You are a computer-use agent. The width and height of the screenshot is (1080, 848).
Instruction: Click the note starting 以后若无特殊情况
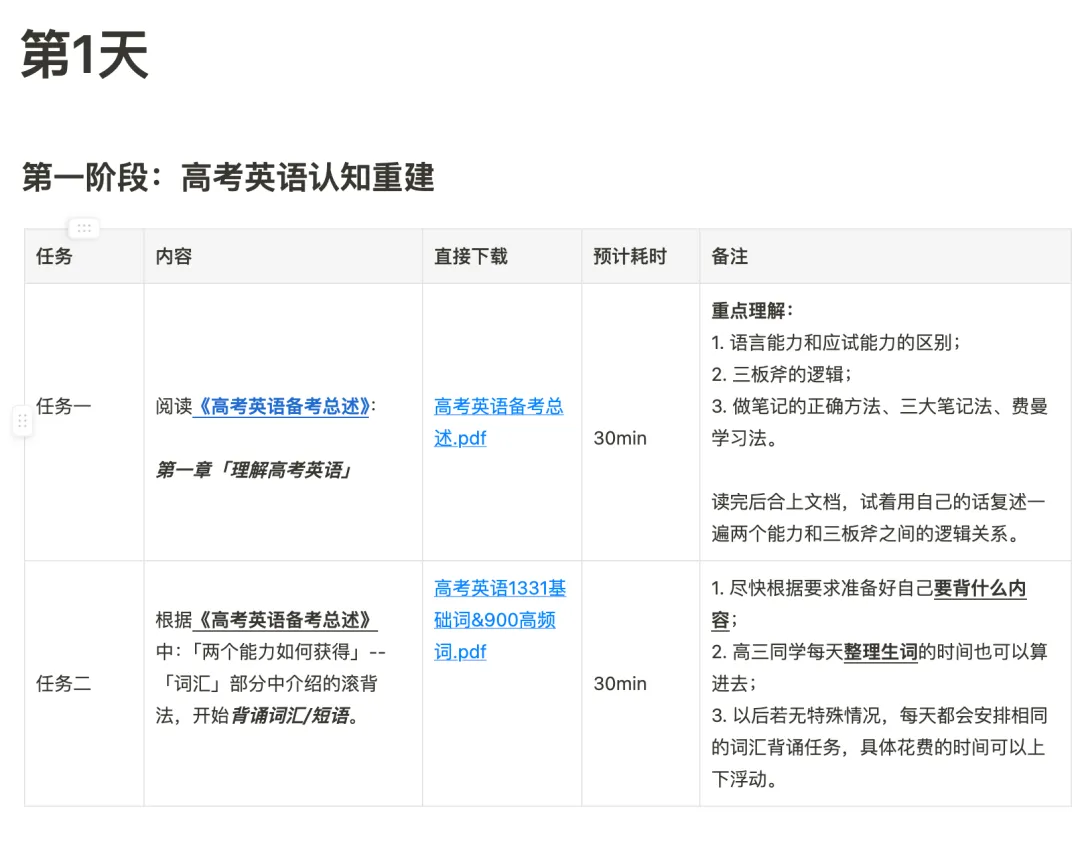point(880,747)
